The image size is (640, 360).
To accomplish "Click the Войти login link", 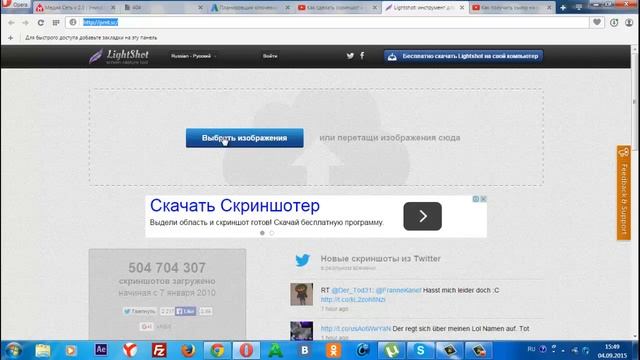I will point(270,56).
